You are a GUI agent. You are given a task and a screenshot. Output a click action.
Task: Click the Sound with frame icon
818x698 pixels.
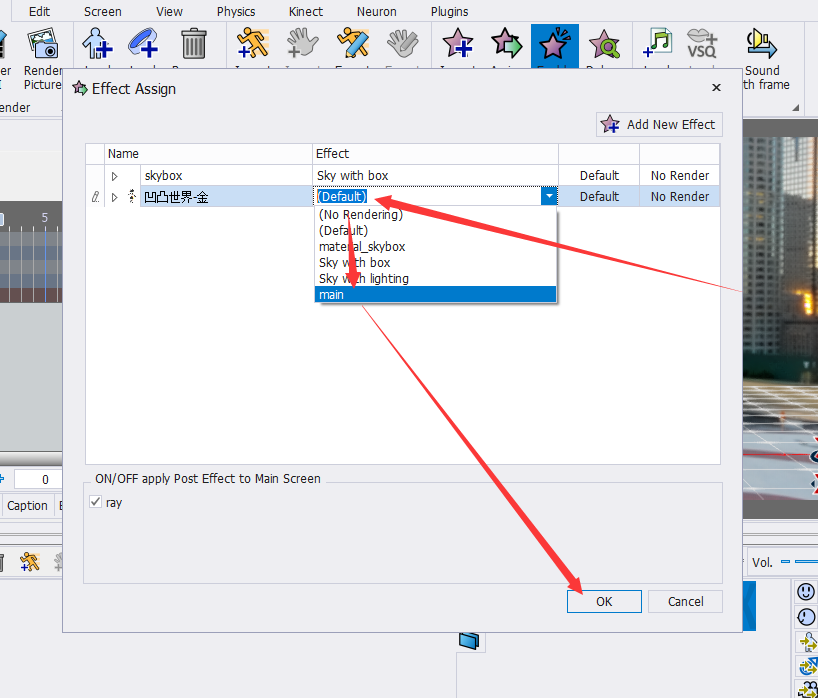point(762,44)
